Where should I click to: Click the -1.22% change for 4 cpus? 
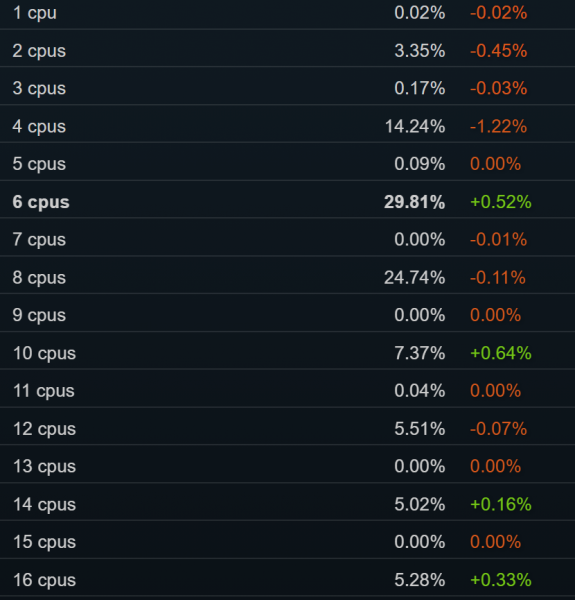coord(498,126)
